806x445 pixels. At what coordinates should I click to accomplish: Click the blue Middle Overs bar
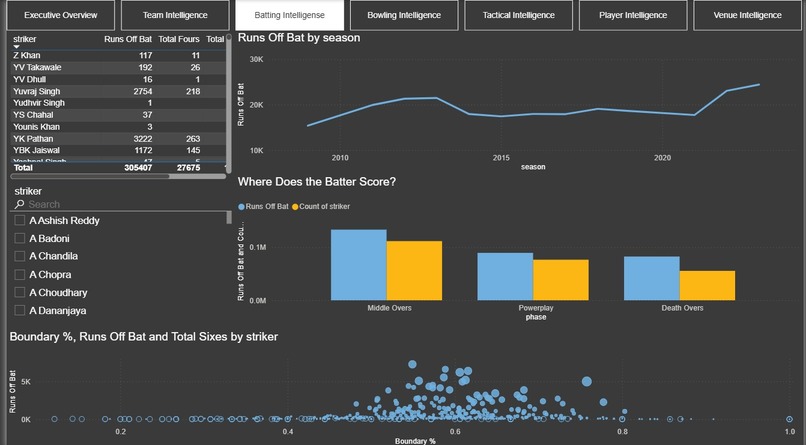pos(359,265)
